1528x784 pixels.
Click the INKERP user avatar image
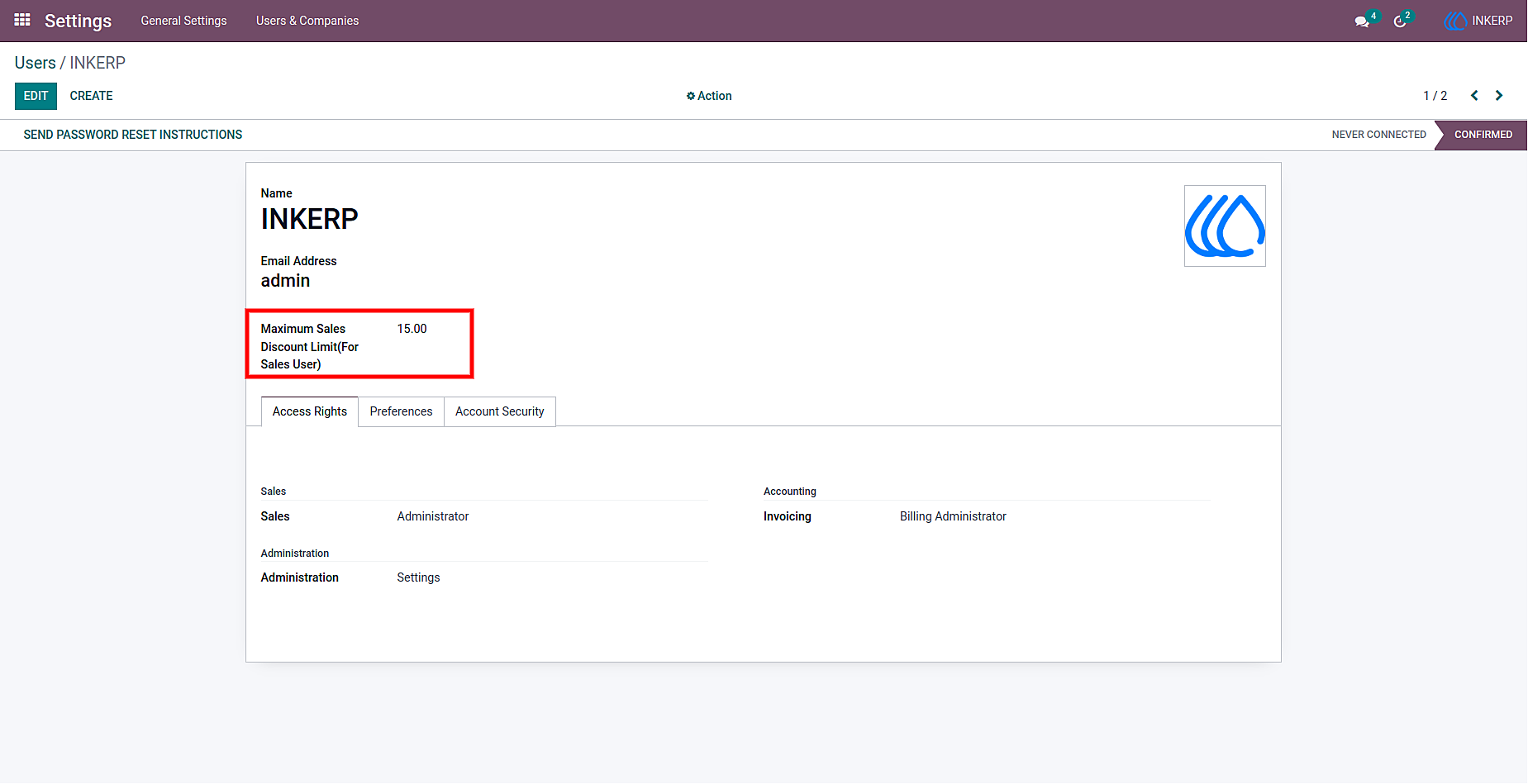[1225, 226]
